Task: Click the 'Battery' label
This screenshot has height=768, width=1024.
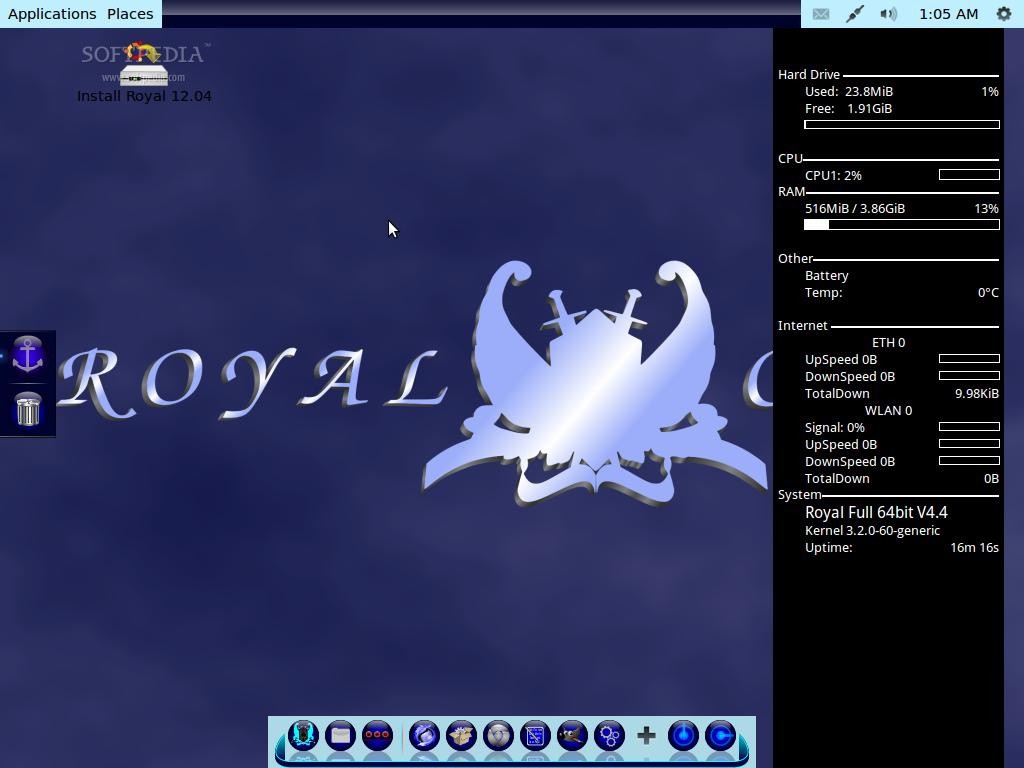Action: click(826, 276)
